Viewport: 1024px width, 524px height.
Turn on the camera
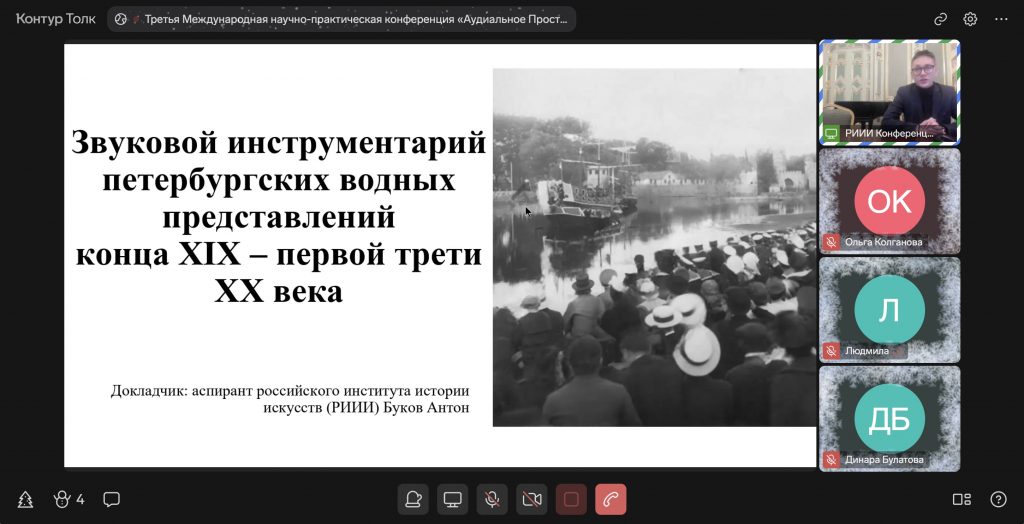(x=532, y=499)
